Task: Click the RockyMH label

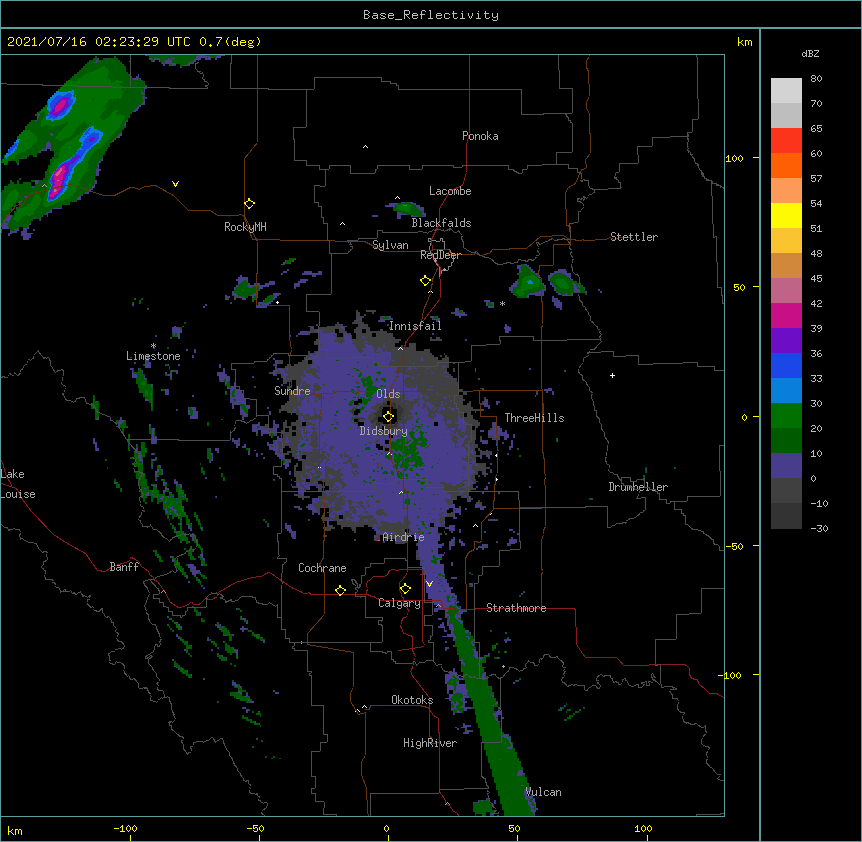Action: click(x=245, y=227)
